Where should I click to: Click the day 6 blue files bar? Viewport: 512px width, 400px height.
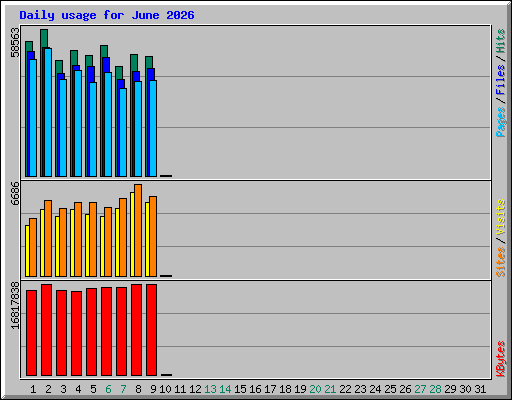tap(106, 65)
